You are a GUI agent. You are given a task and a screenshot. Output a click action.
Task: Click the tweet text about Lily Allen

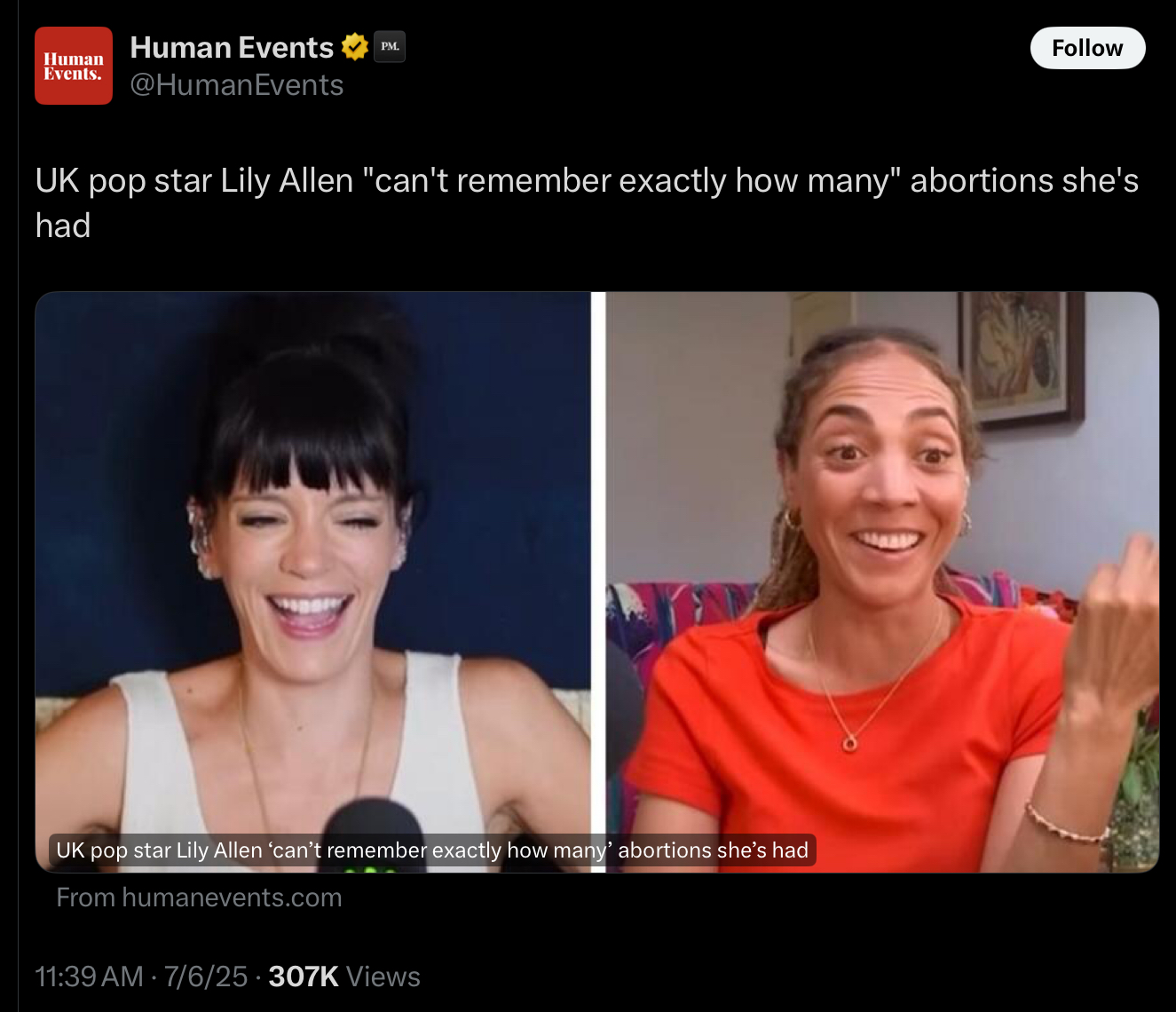tap(587, 203)
